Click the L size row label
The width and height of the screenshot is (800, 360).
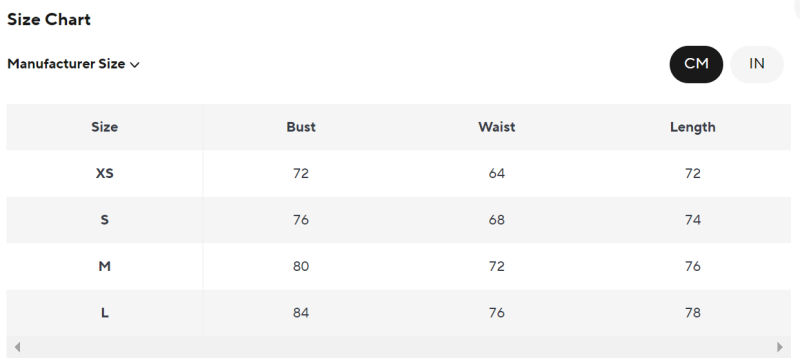(105, 313)
